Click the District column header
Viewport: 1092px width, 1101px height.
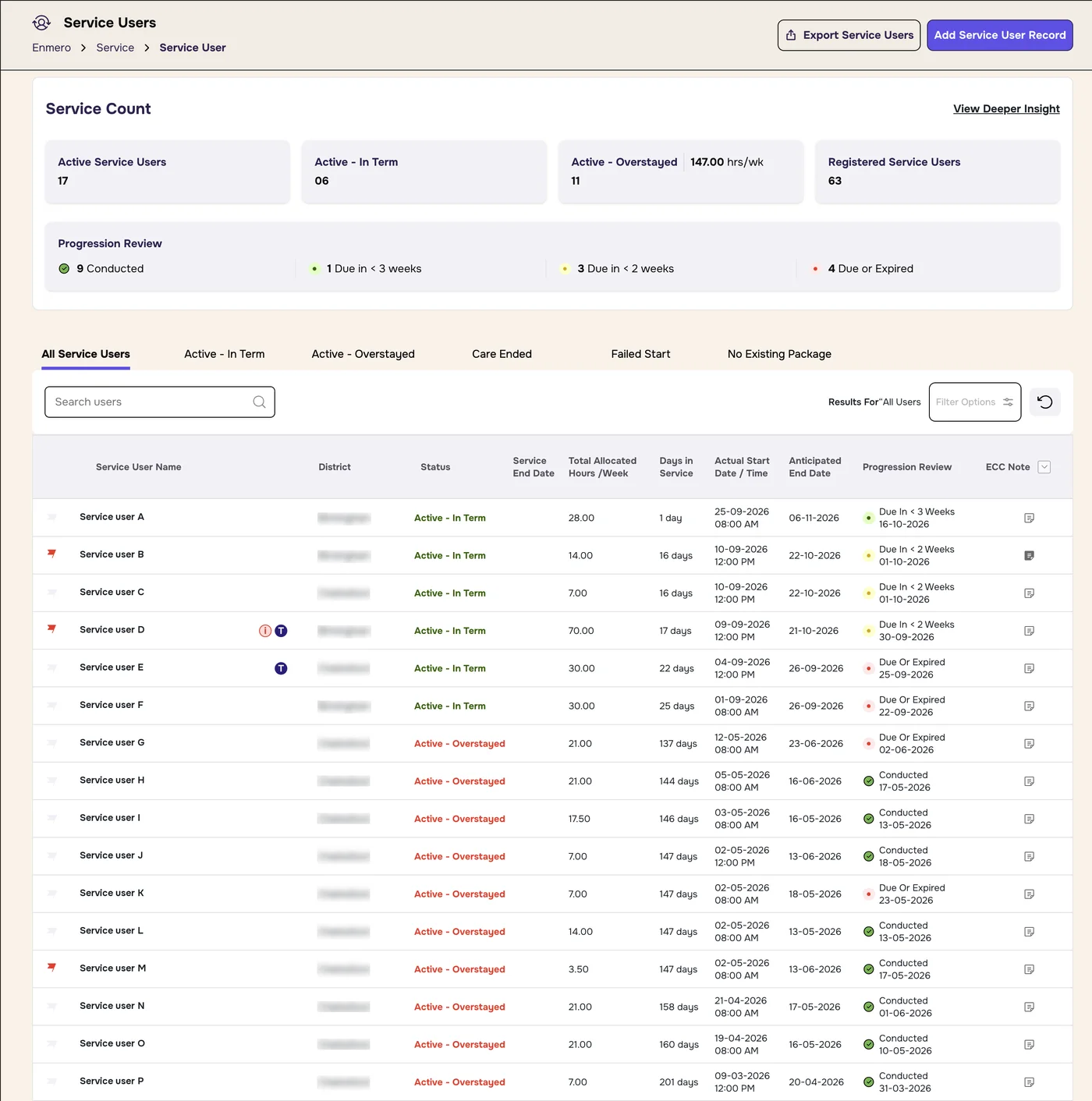tap(335, 467)
